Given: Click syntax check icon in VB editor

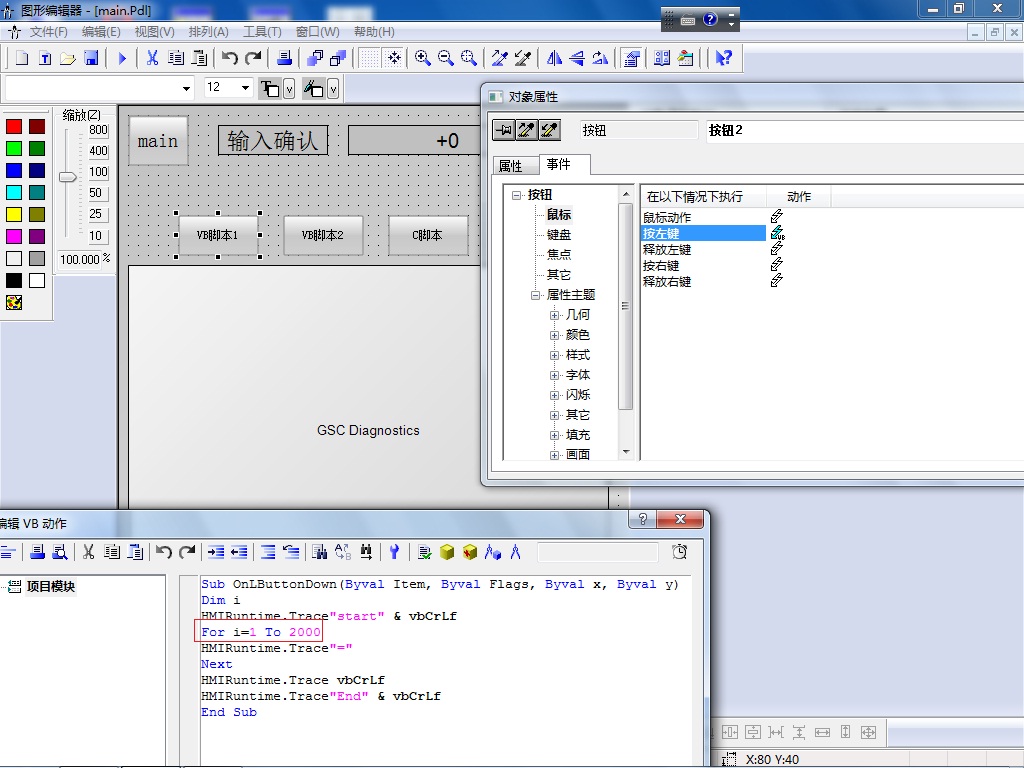Looking at the screenshot, I should click(x=424, y=552).
